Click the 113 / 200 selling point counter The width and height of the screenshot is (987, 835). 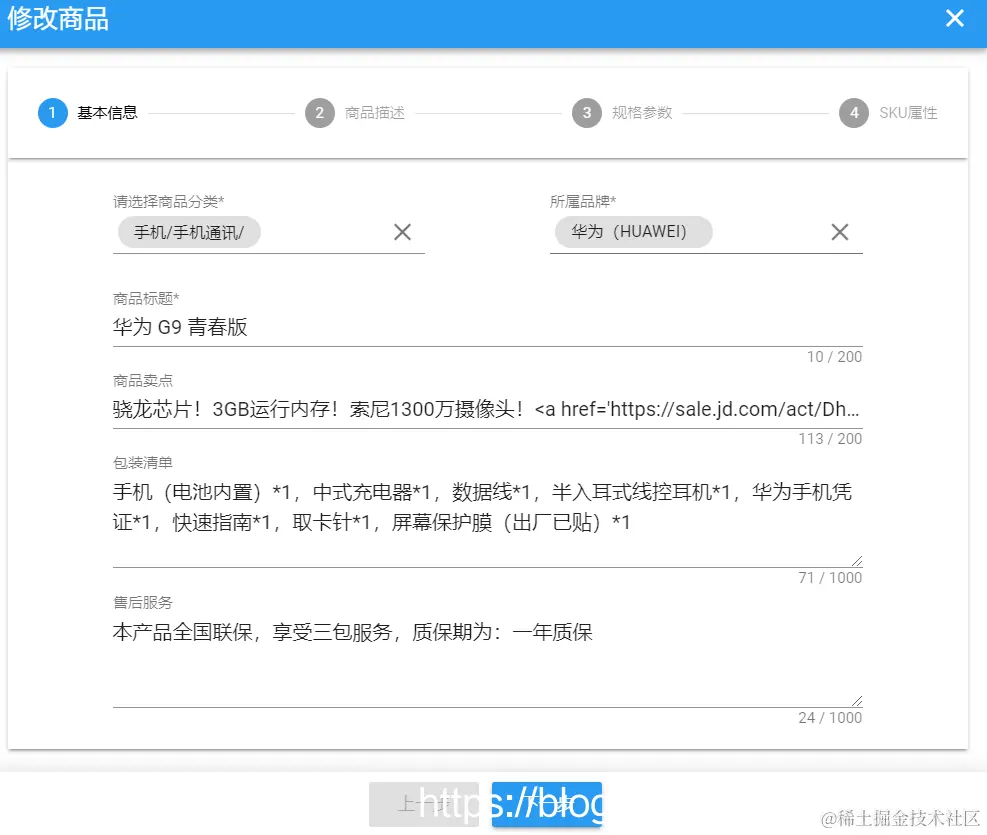pyautogui.click(x=830, y=439)
